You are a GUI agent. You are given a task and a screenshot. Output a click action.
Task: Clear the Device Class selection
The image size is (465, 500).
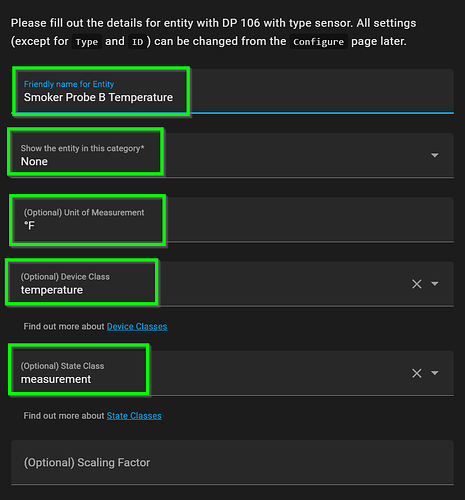click(x=417, y=284)
